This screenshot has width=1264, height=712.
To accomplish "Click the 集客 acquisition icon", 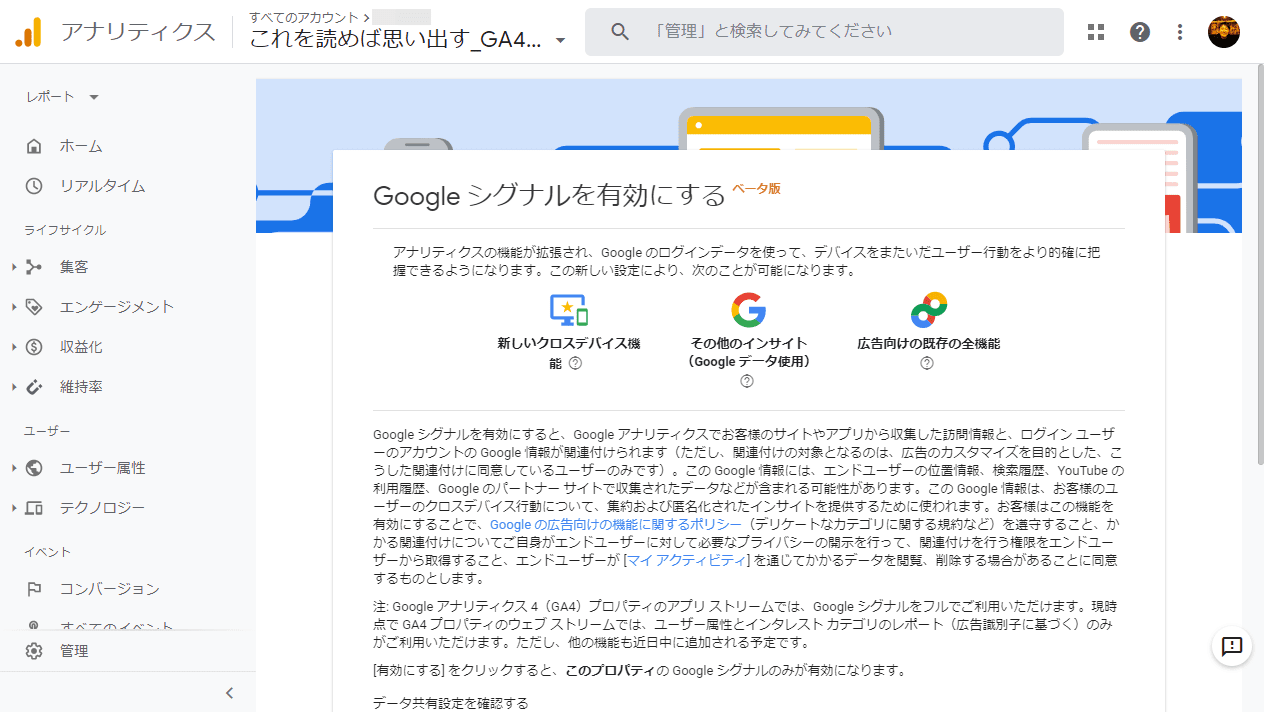I will point(34,267).
